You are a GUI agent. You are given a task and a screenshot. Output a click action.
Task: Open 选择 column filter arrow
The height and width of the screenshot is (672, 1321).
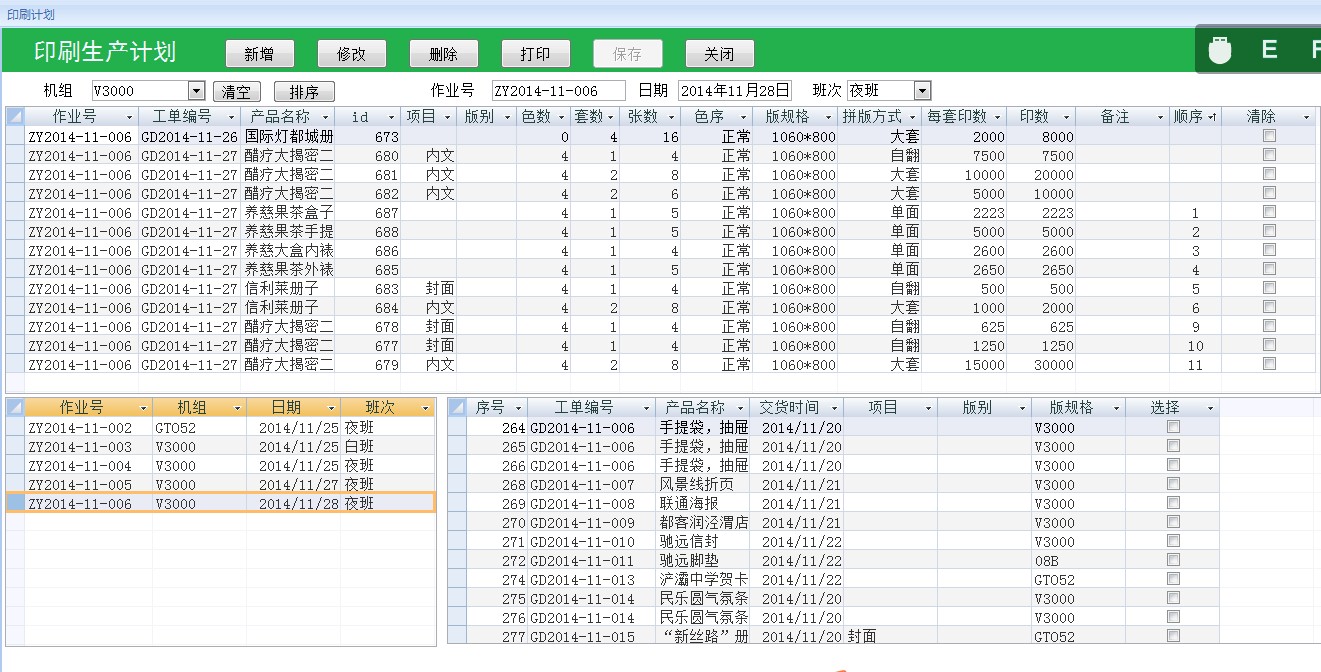coord(1211,408)
